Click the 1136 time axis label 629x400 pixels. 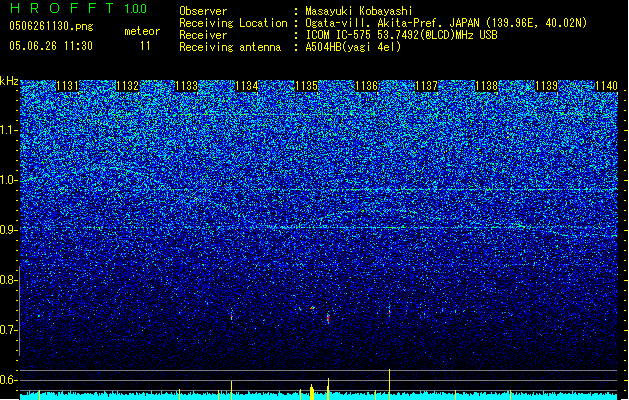coord(367,86)
